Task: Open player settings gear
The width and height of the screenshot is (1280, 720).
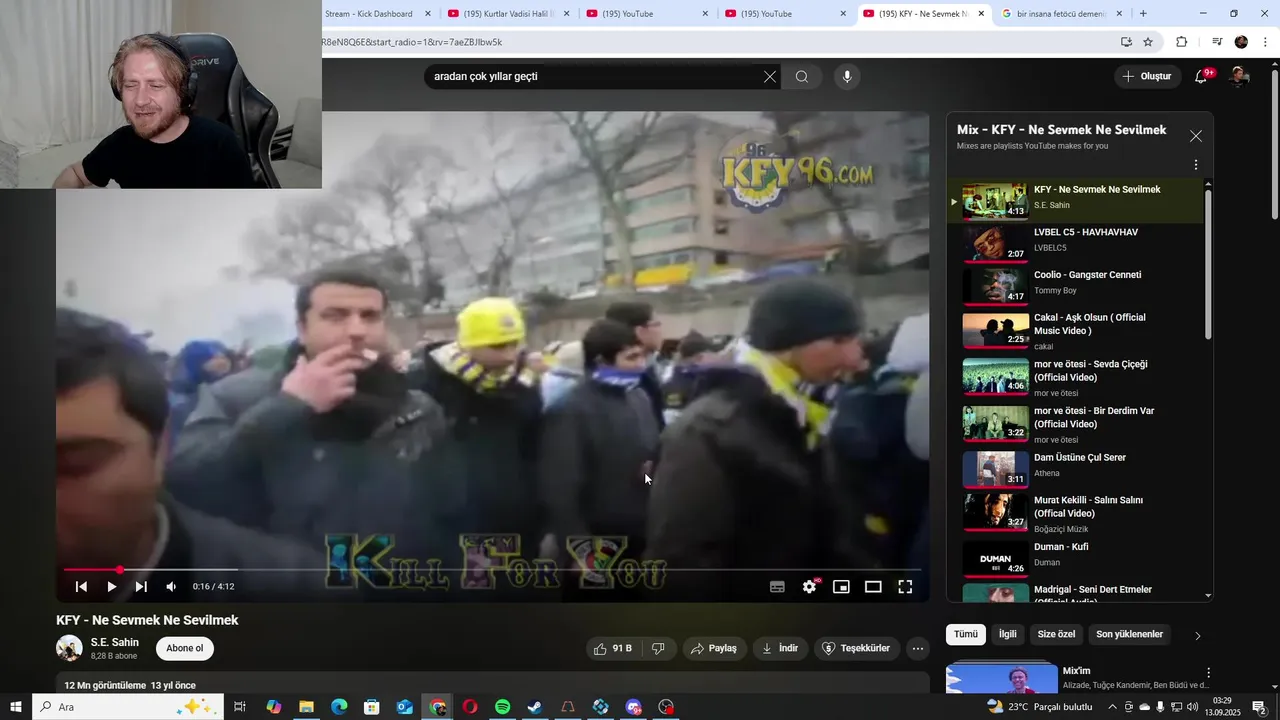Action: coord(809,587)
